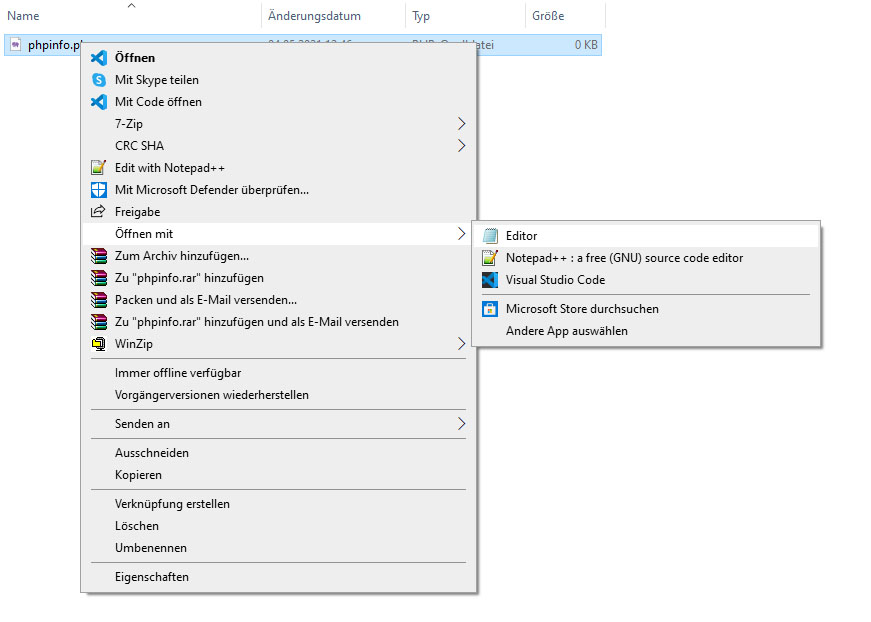
Task: Choose Andere App auswählen
Action: tap(646, 331)
